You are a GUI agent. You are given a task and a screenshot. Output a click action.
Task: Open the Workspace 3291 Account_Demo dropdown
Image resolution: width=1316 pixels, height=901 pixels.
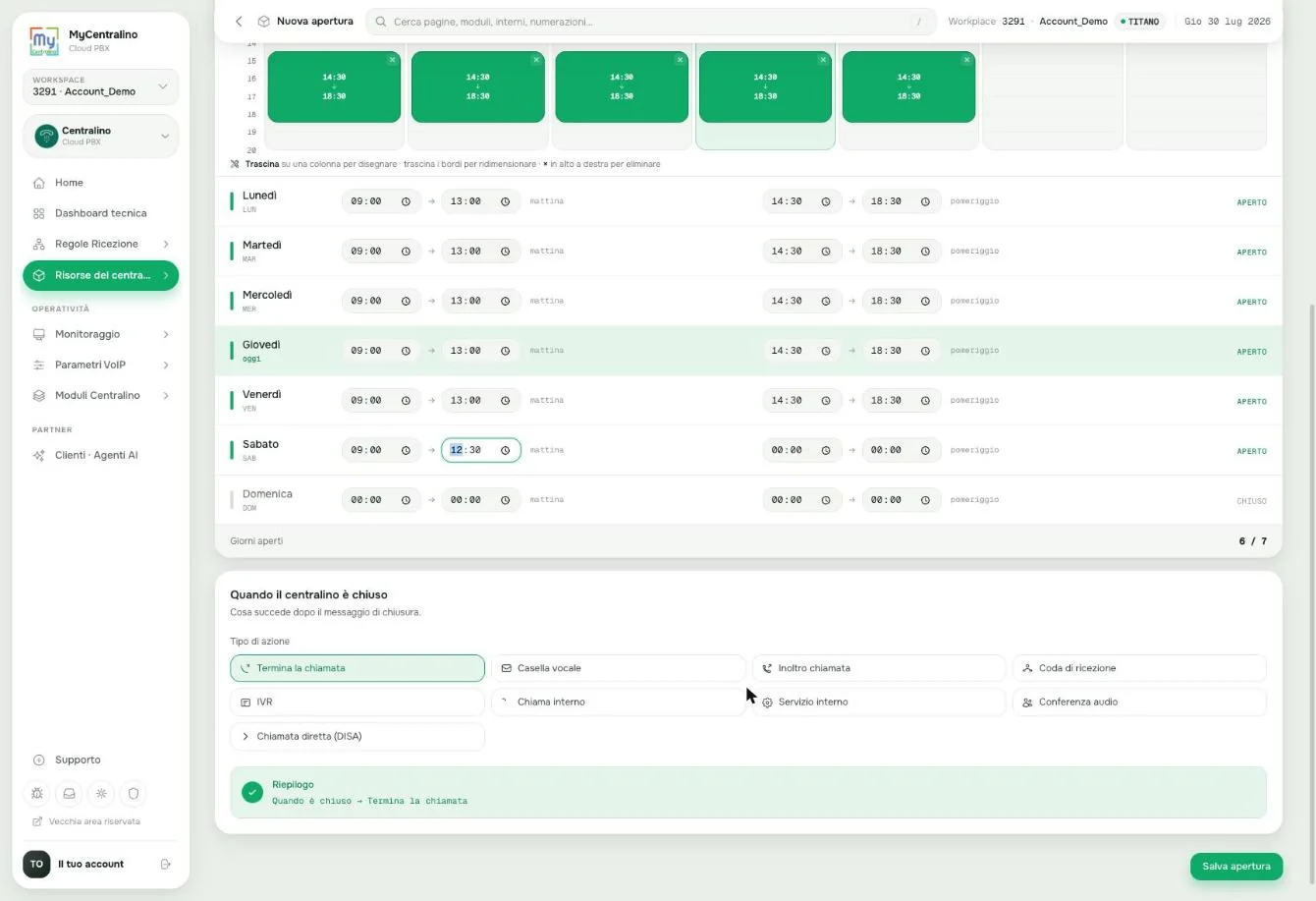[x=100, y=86]
